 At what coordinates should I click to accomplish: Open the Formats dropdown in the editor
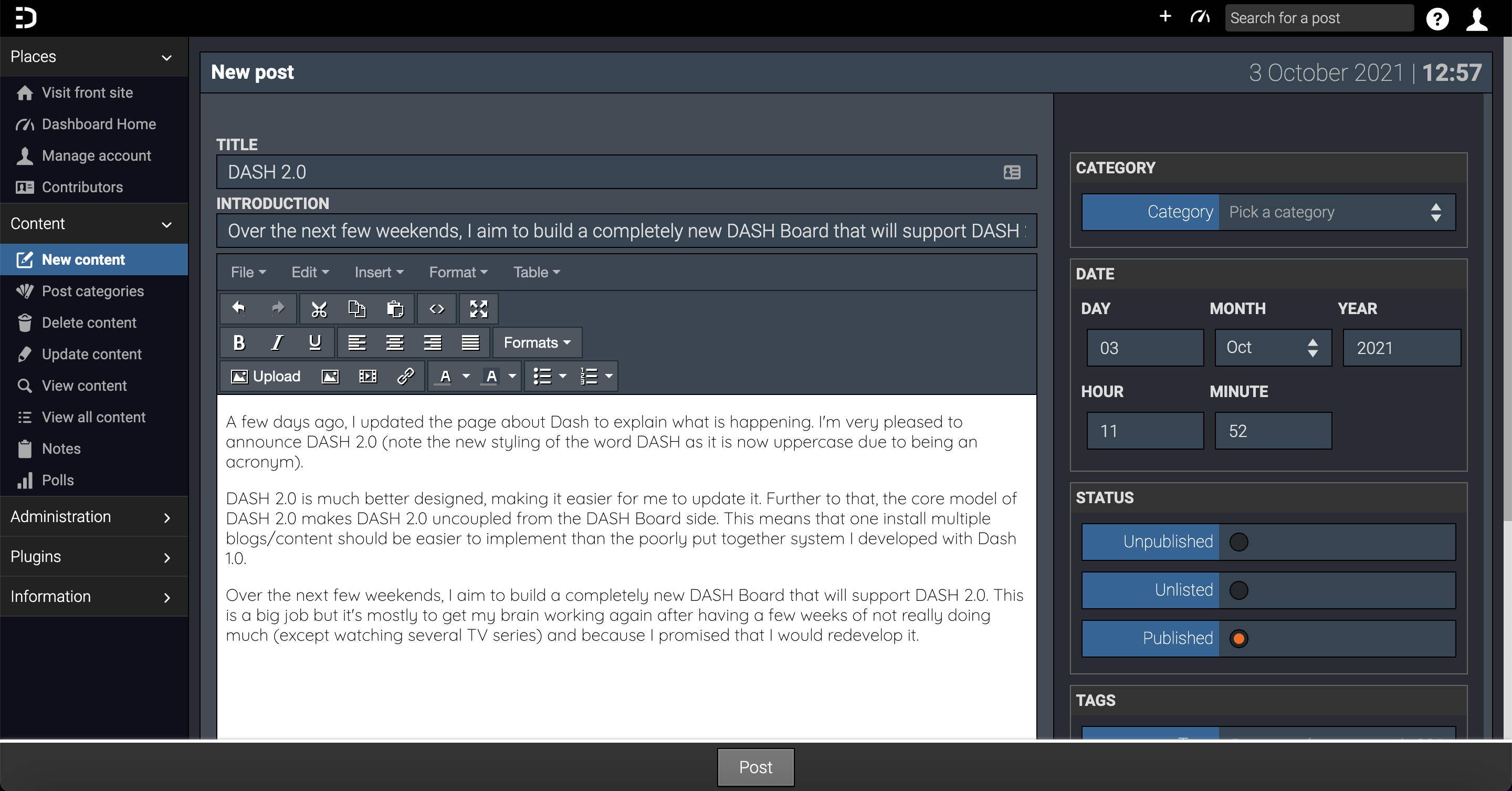537,342
